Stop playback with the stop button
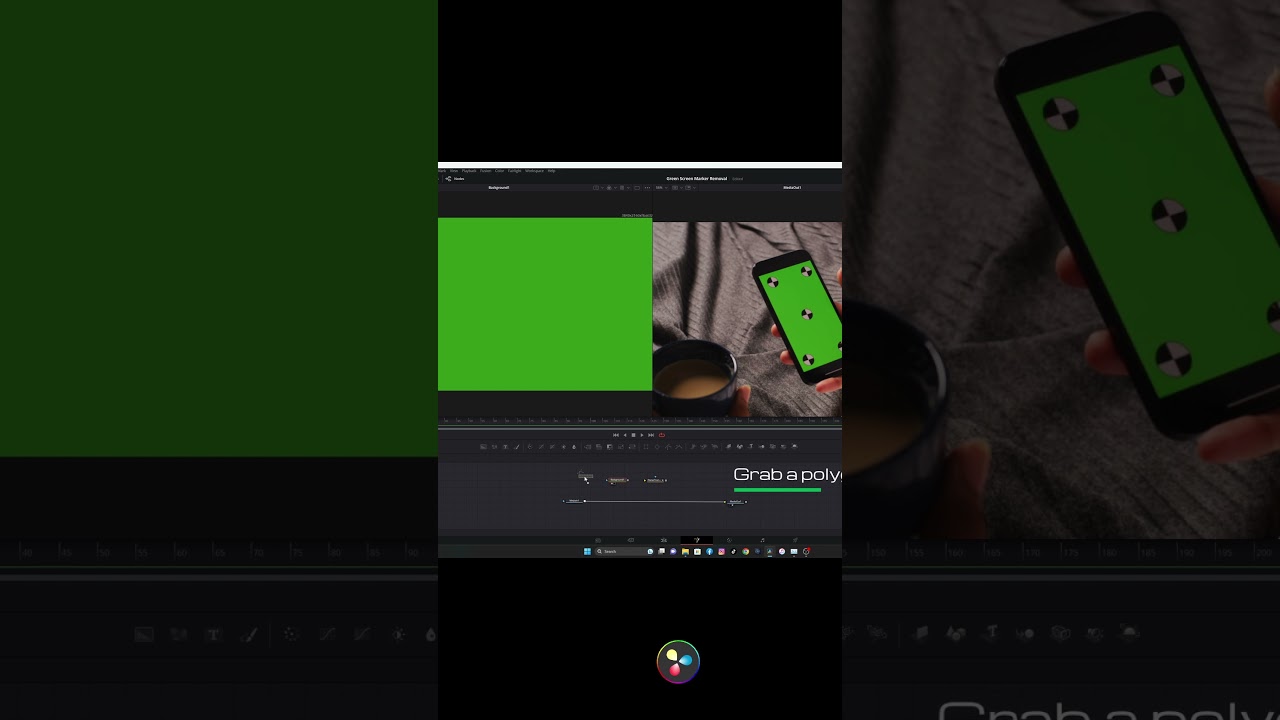1280x720 pixels. pyautogui.click(x=633, y=435)
